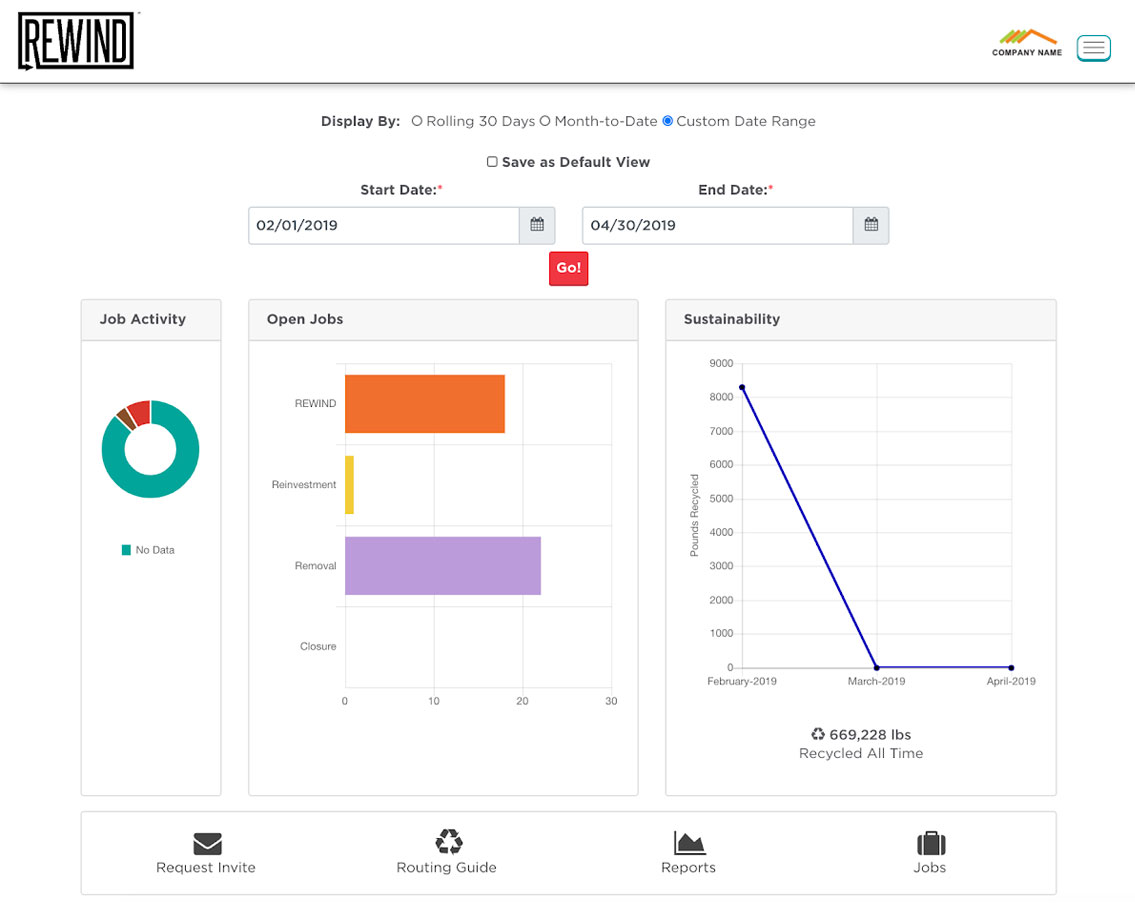This screenshot has height=904, width=1135.
Task: Click the Jobs briefcase icon
Action: point(930,842)
